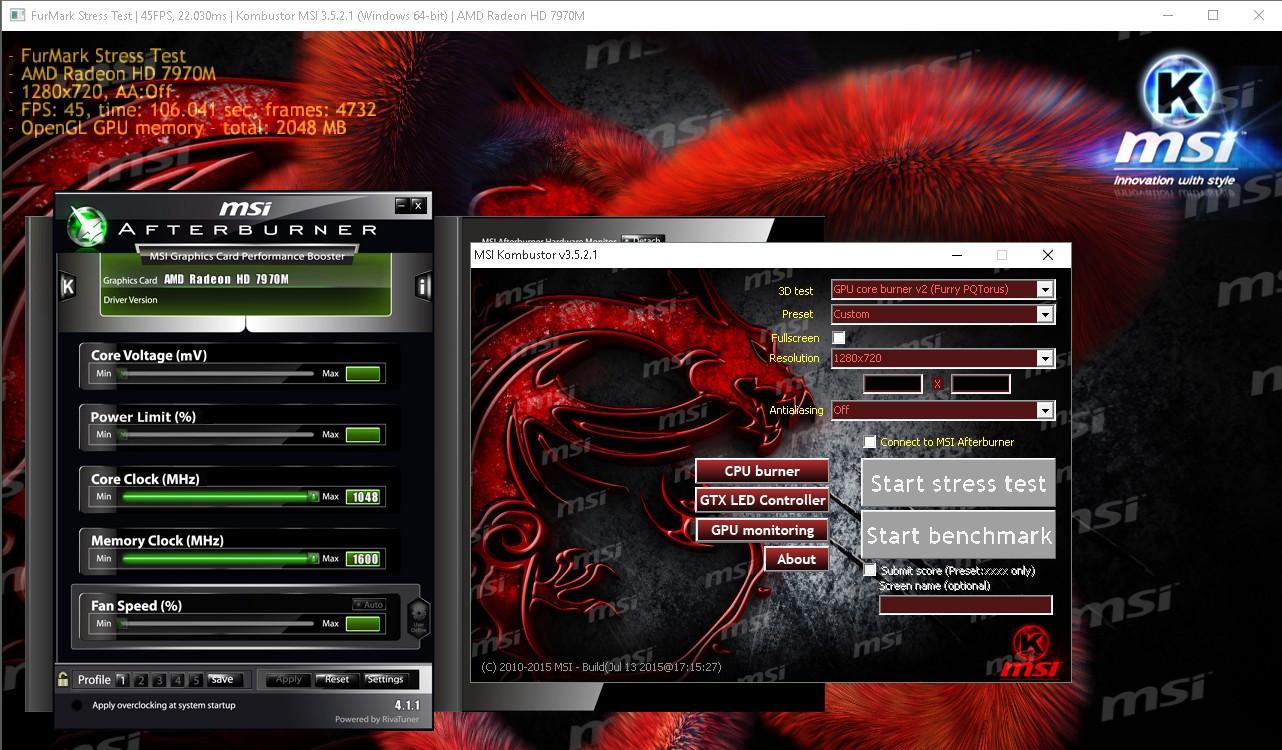Tick the Submit score checkbox

(870, 570)
